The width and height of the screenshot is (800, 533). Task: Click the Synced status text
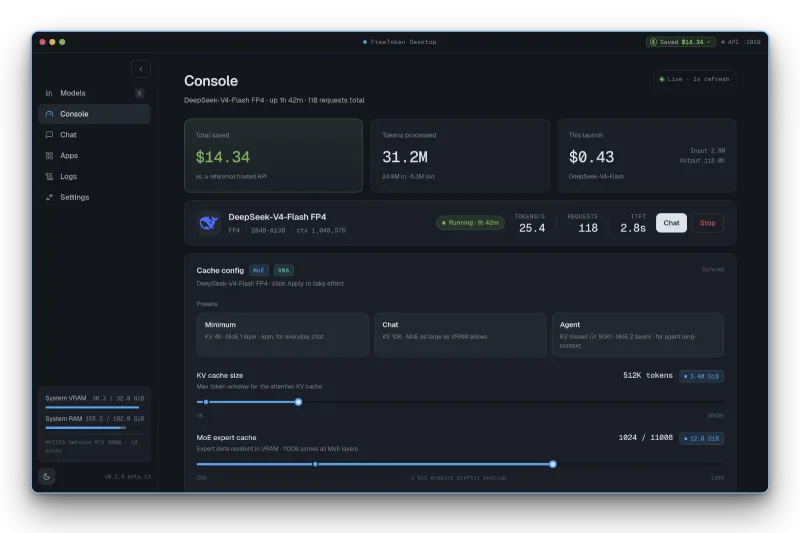[712, 269]
